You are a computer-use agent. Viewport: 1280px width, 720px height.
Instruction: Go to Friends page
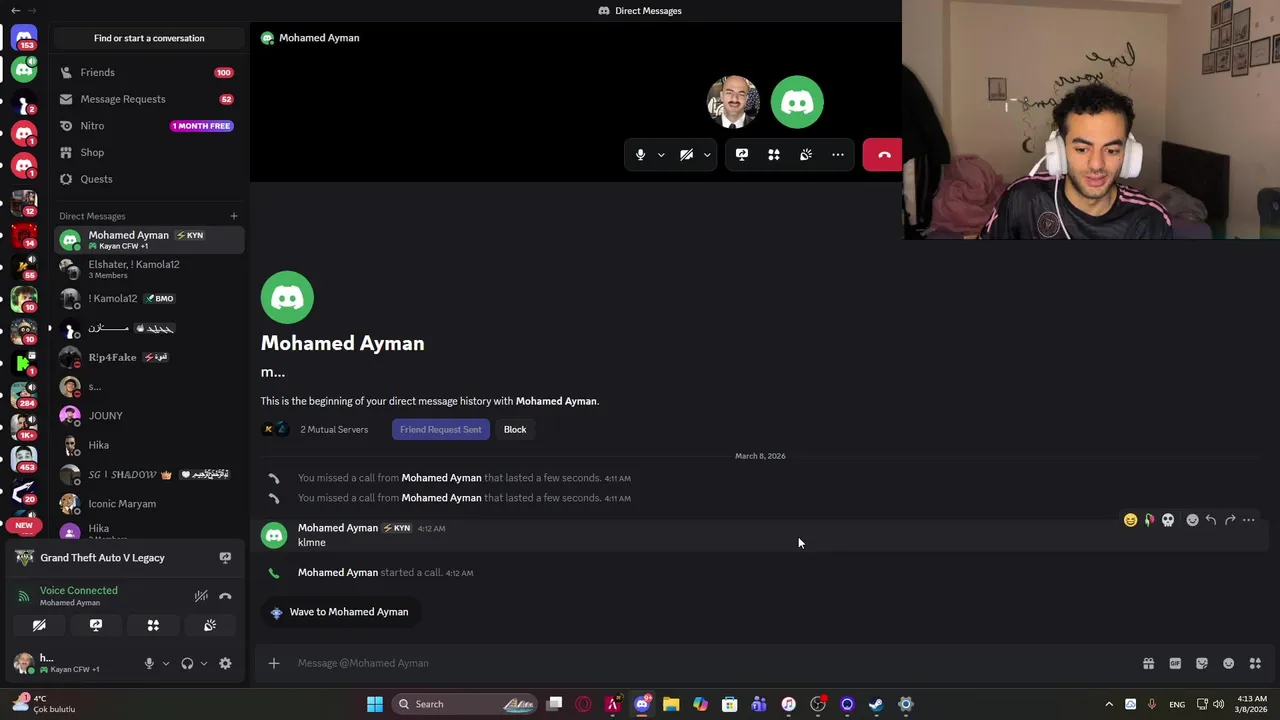pos(148,72)
